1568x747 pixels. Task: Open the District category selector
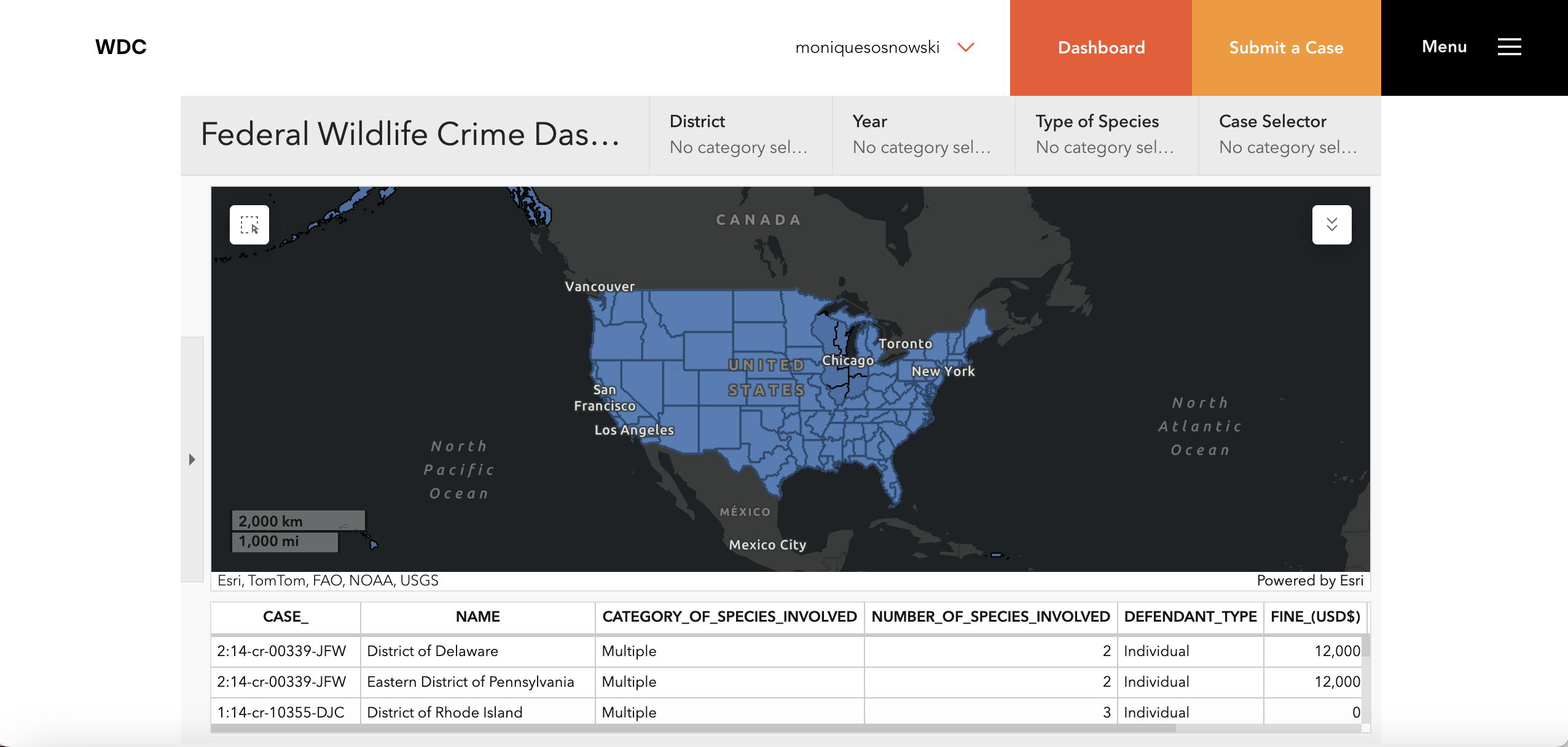point(740,135)
